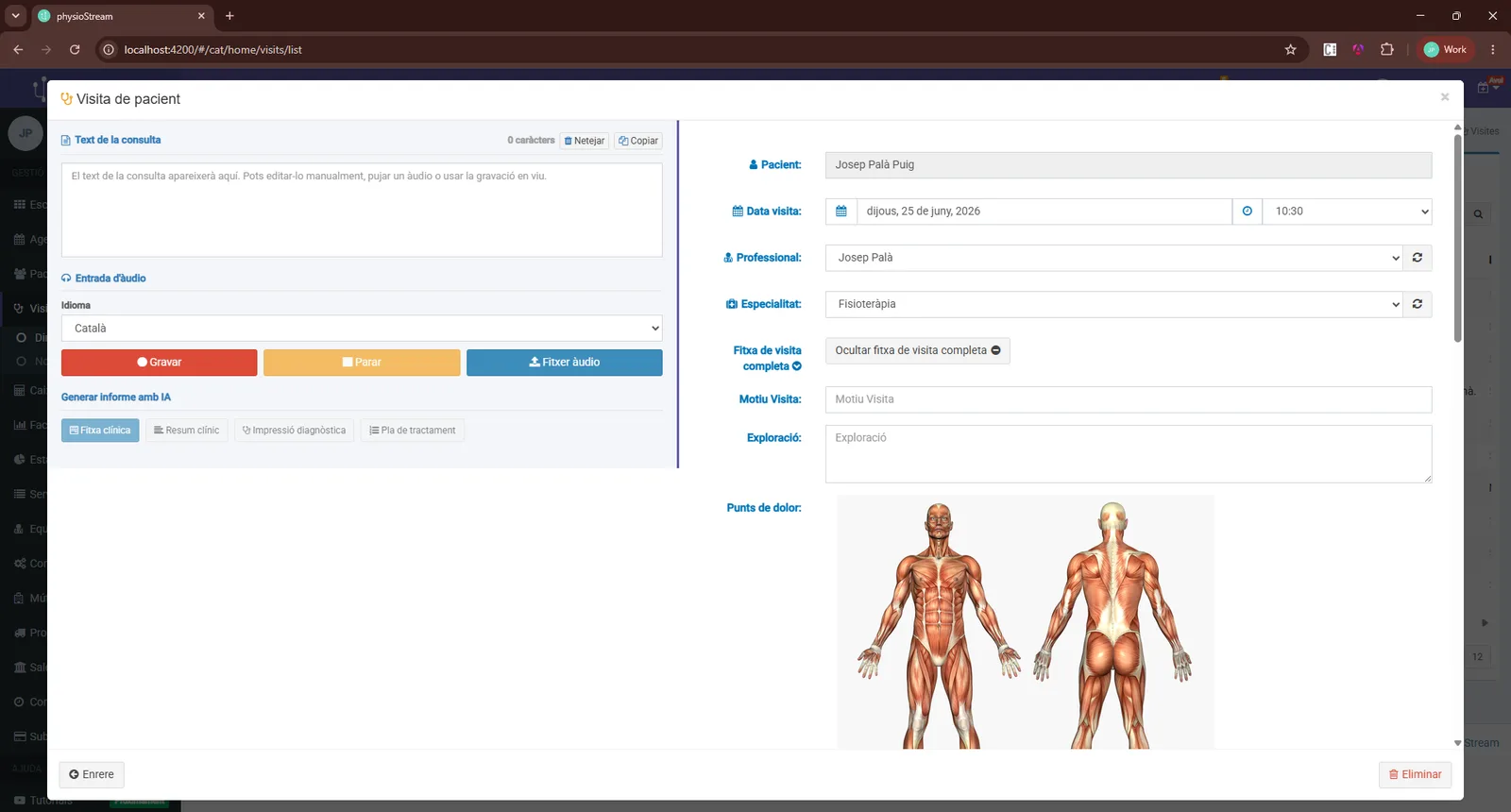The width and height of the screenshot is (1511, 812).
Task: Stop recording with the Parar button
Action: coord(362,363)
